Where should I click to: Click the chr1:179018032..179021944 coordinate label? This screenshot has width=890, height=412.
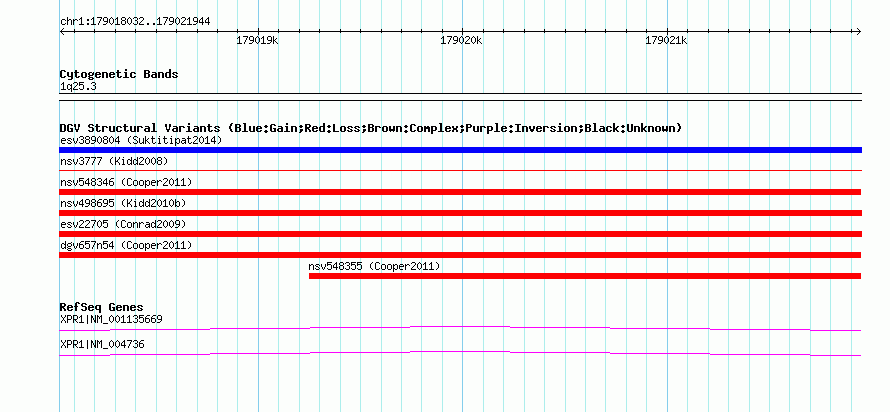coord(135,22)
